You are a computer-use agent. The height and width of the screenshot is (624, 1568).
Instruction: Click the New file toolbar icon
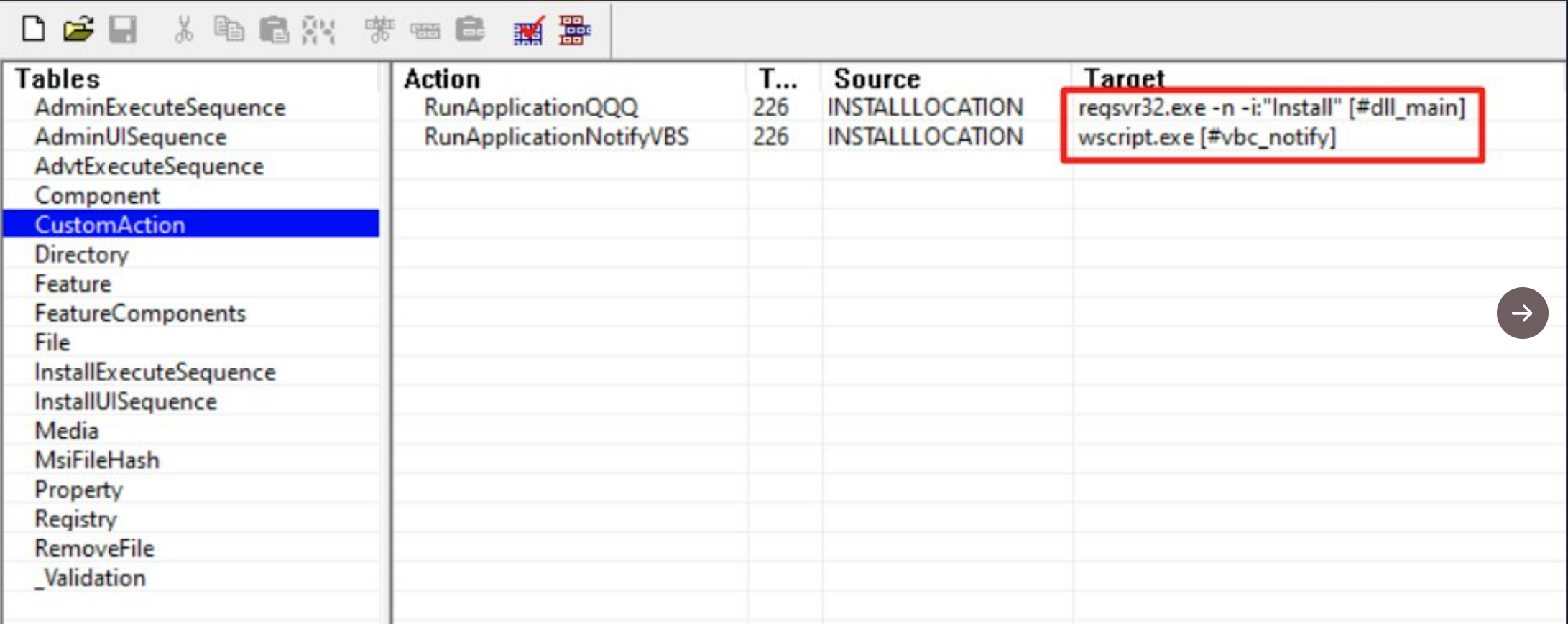(x=33, y=29)
